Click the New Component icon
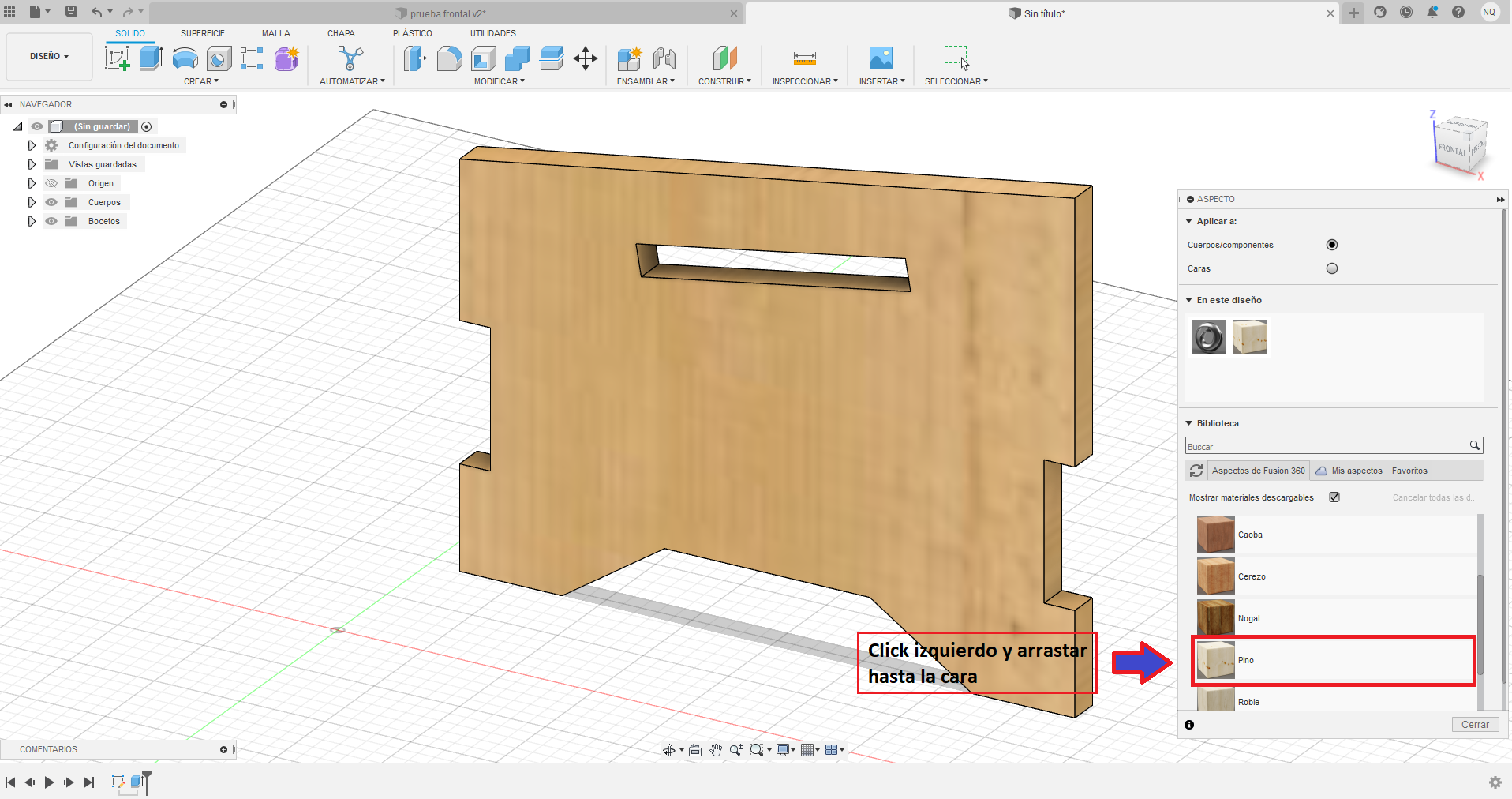This screenshot has width=1512, height=799. pyautogui.click(x=630, y=58)
